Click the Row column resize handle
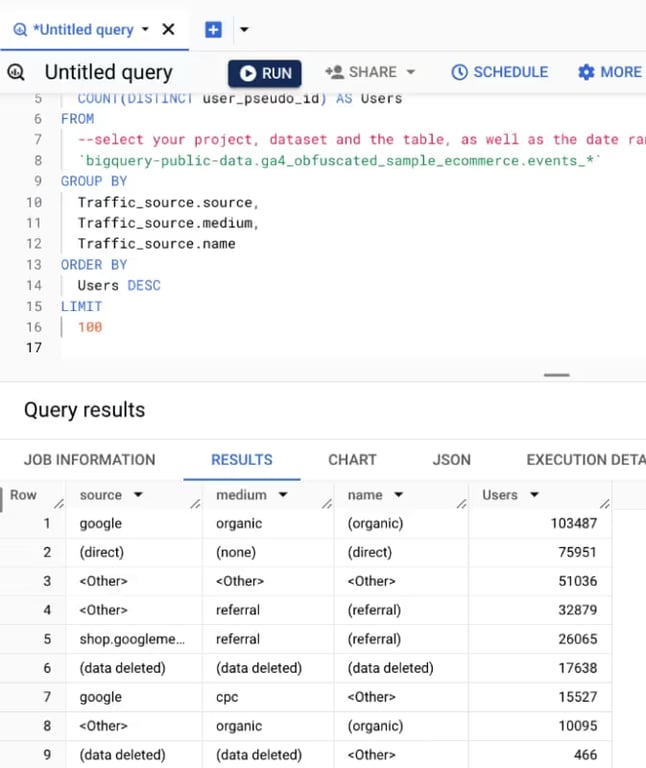The image size is (646, 768). pos(59,504)
